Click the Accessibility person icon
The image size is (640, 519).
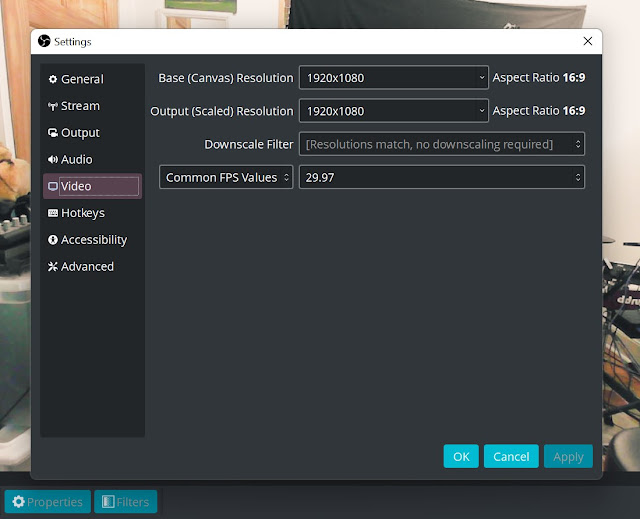point(53,240)
